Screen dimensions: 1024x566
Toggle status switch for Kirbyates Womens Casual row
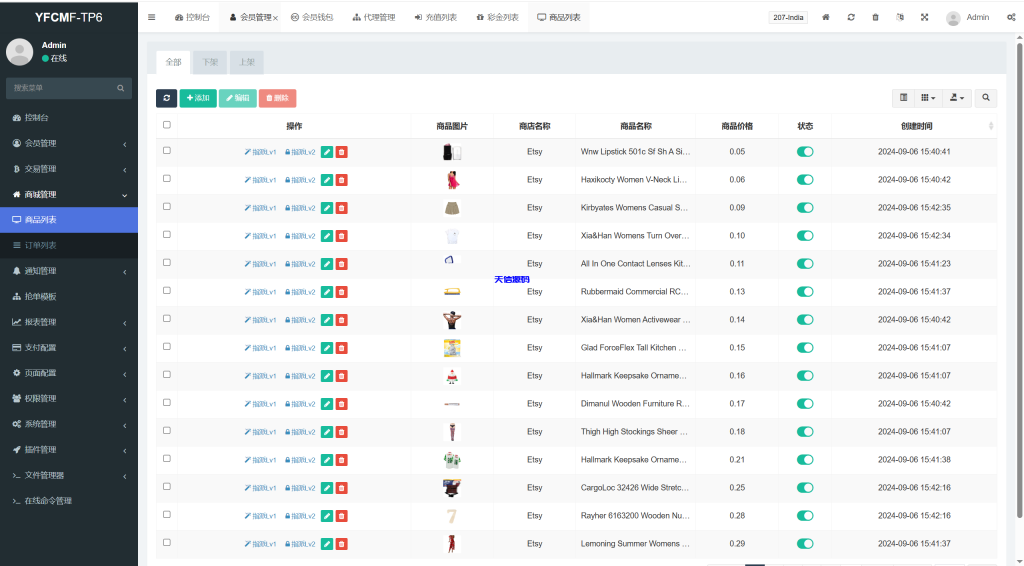(805, 208)
